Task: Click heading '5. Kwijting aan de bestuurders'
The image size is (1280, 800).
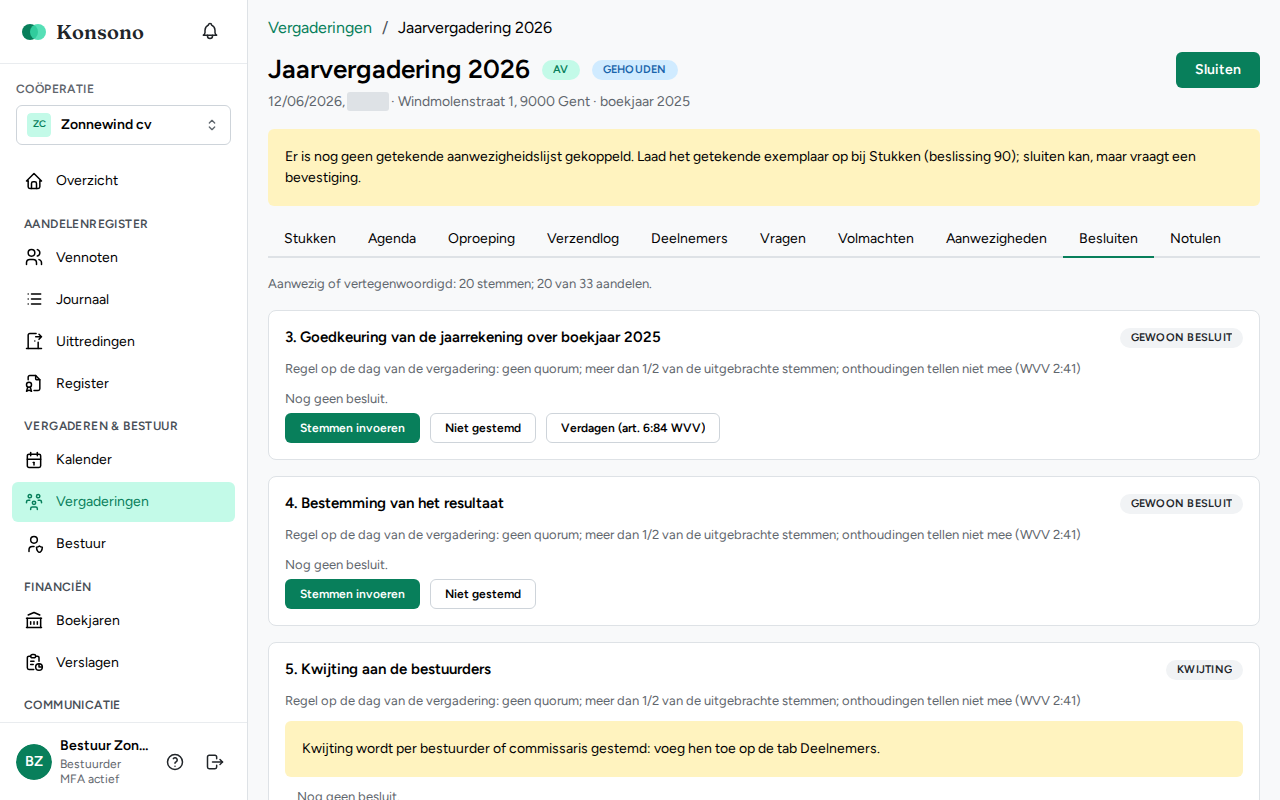Action: click(x=388, y=669)
